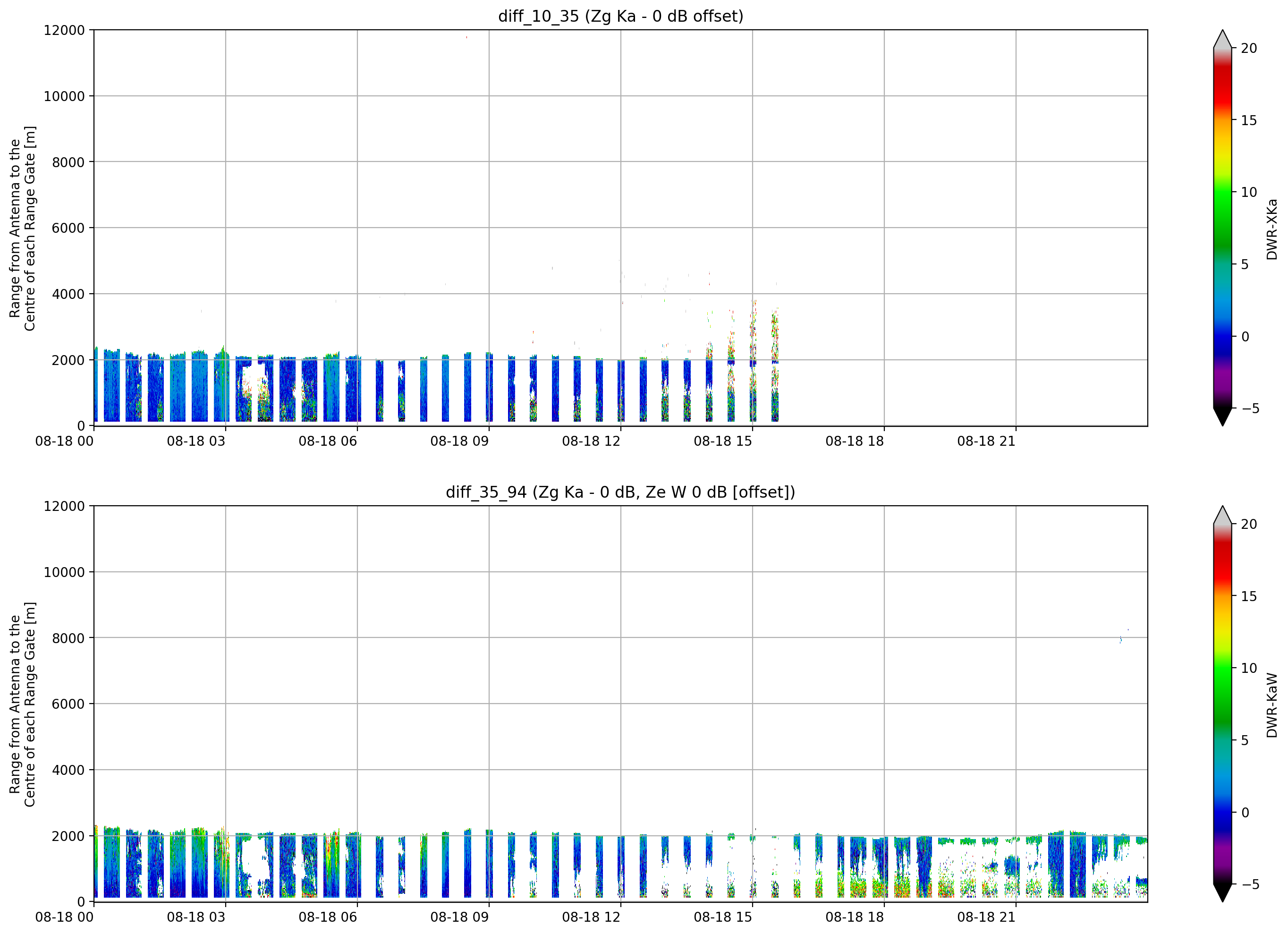
Task: Click the 6000 y-tick on top plot
Action: click(x=68, y=229)
